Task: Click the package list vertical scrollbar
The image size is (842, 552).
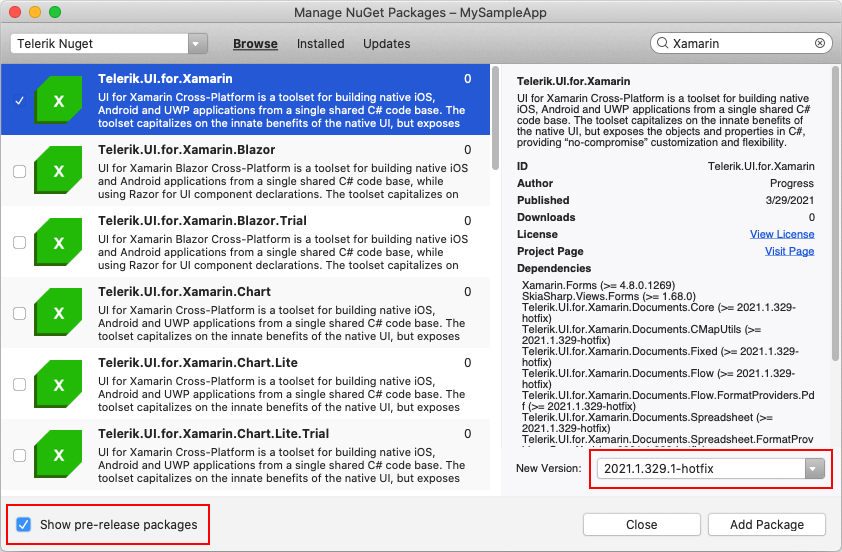Action: (x=495, y=118)
